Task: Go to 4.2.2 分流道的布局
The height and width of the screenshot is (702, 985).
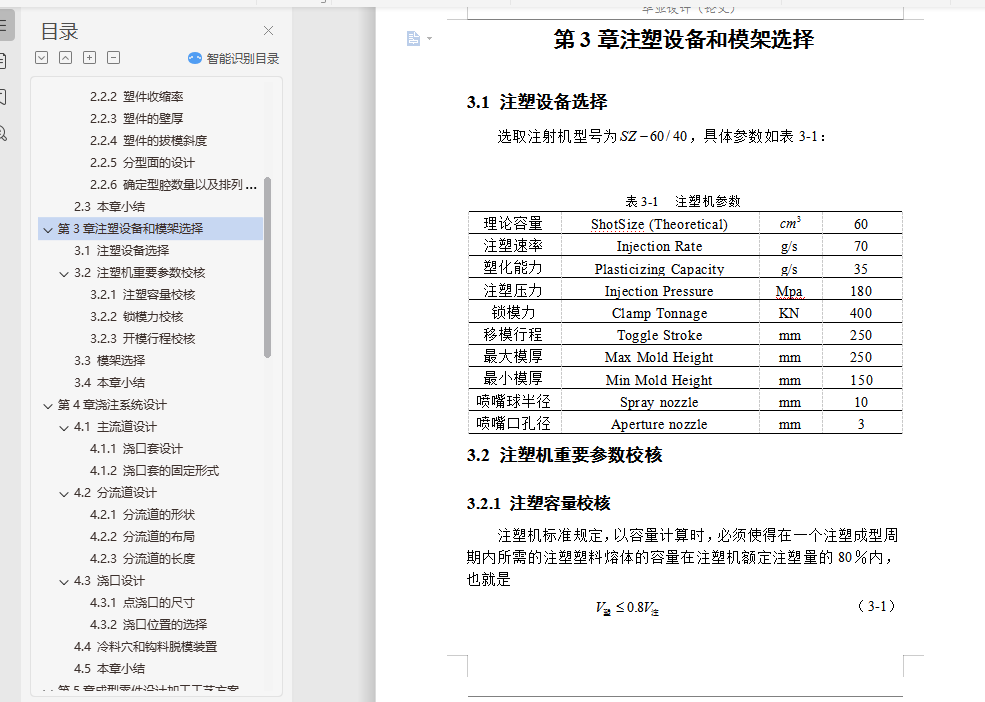Action: 143,537
